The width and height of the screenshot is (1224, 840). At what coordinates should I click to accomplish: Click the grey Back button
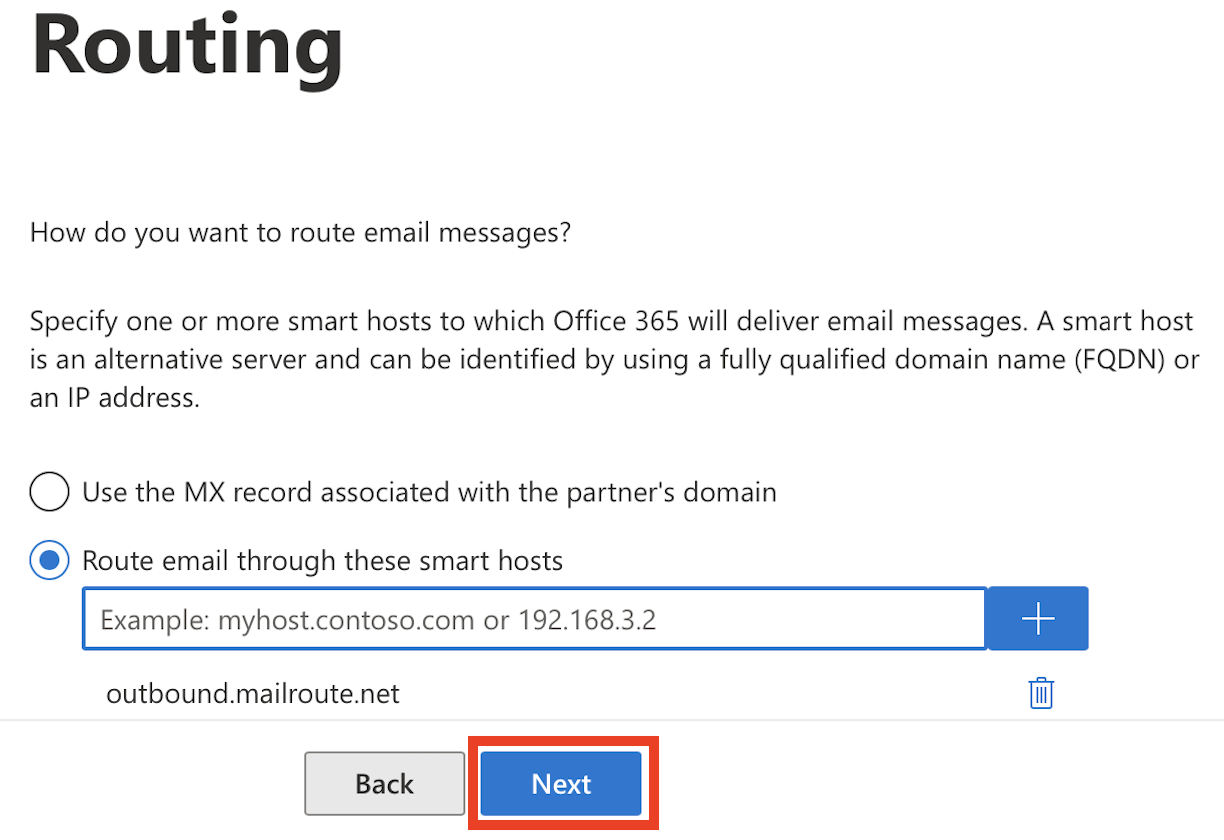pos(384,784)
